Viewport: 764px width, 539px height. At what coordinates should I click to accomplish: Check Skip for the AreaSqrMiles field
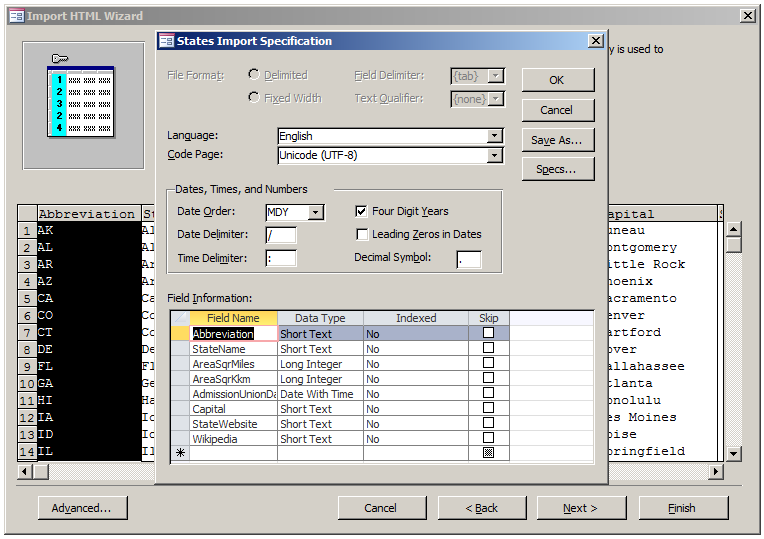488,363
